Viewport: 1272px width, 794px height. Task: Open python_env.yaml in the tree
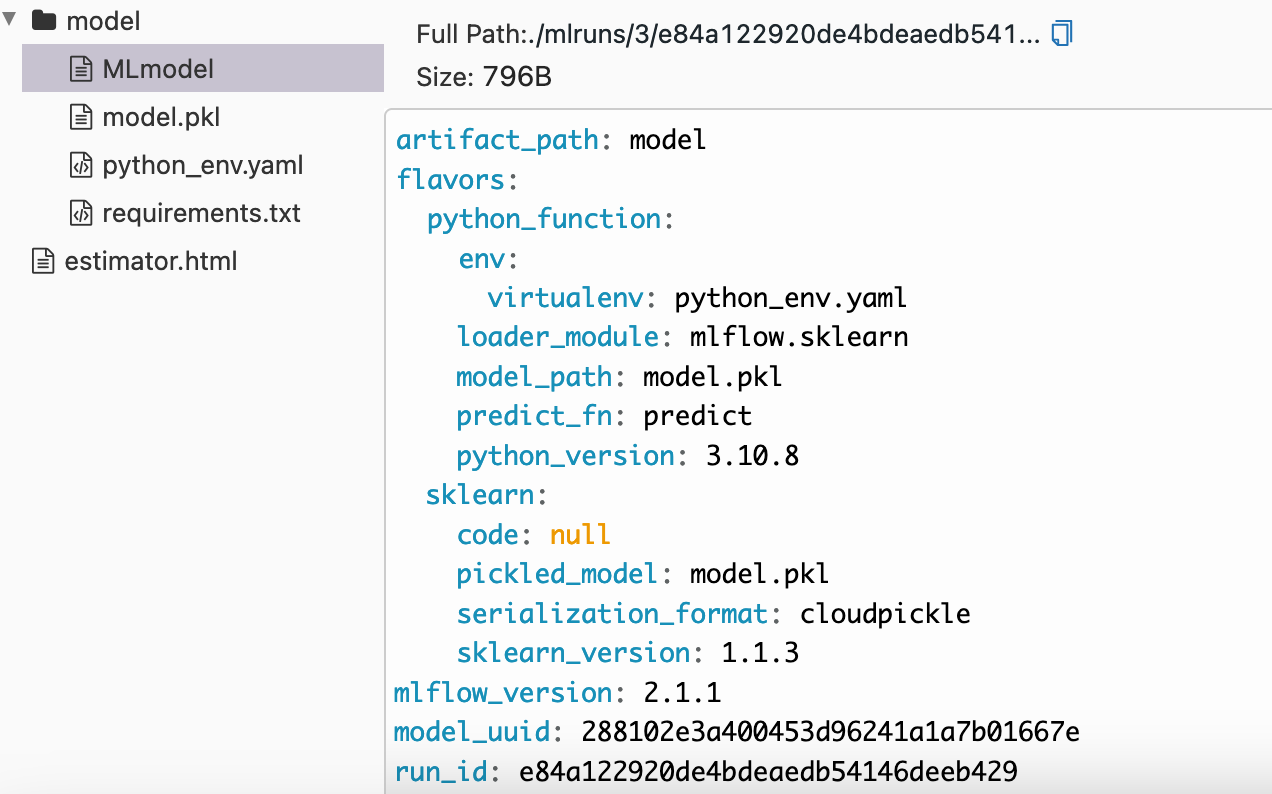click(x=203, y=165)
